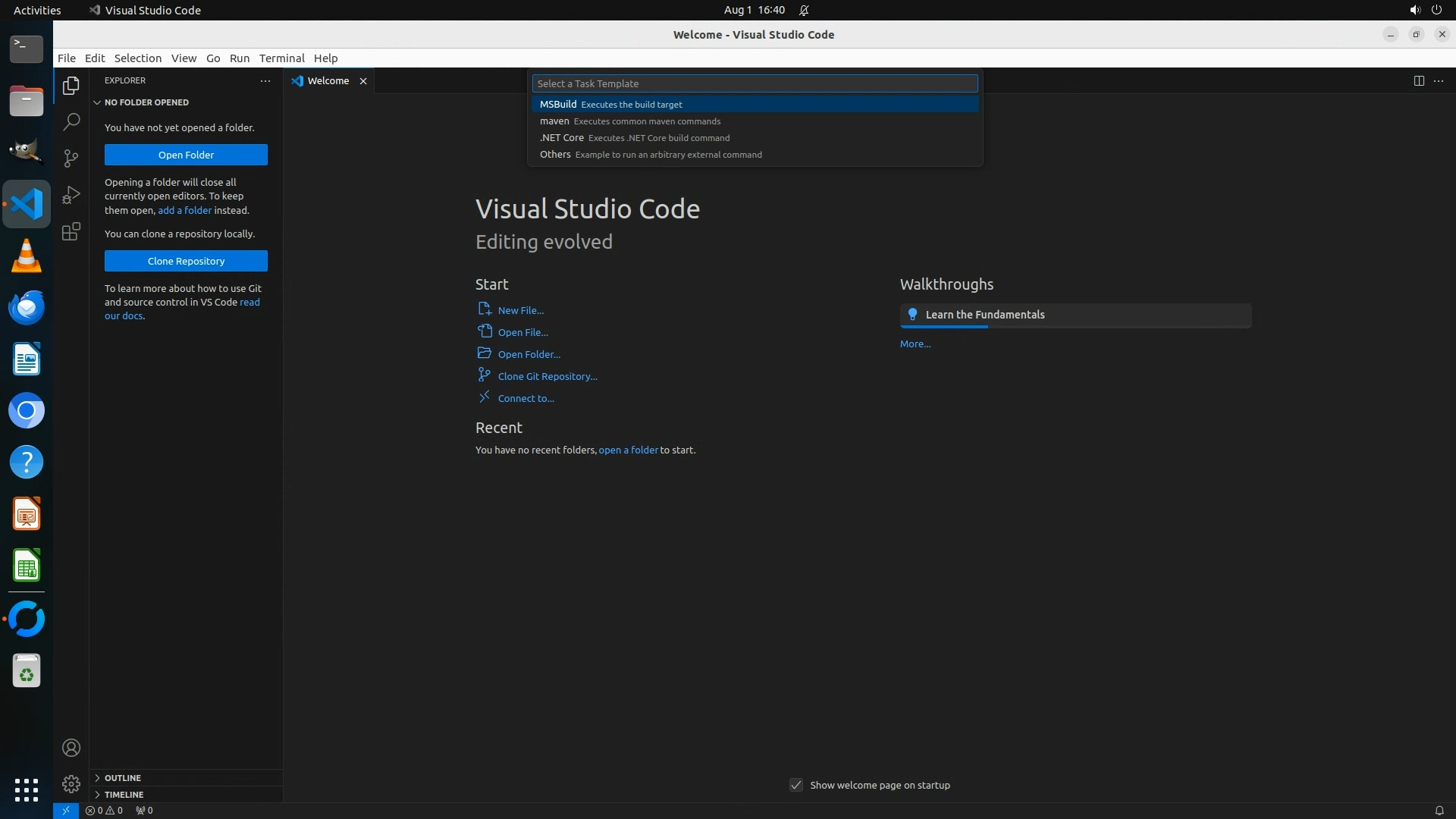Viewport: 1456px width, 819px height.
Task: Uncheck Show welcome page on startup
Action: point(795,785)
